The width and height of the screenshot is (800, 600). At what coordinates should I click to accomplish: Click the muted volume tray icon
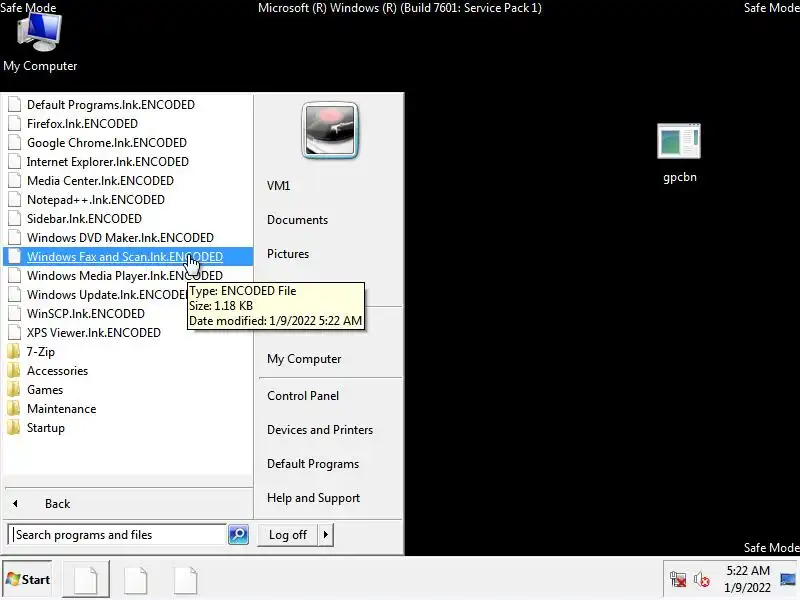pyautogui.click(x=702, y=580)
